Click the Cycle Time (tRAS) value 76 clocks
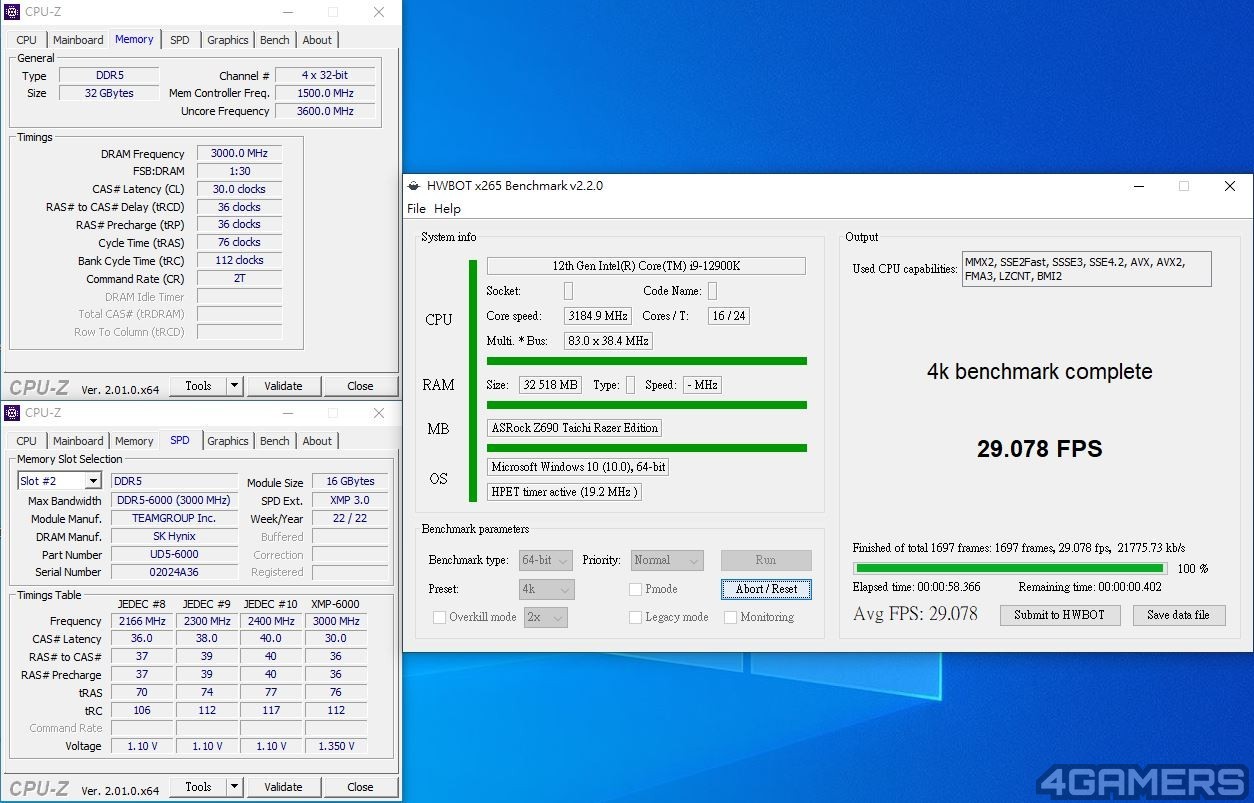 [239, 243]
